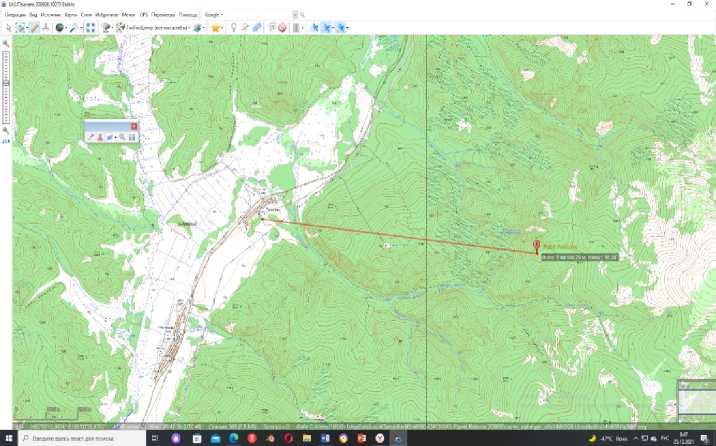Click the add placemark pin icon
Screen dimensions: 716x446
(233, 28)
